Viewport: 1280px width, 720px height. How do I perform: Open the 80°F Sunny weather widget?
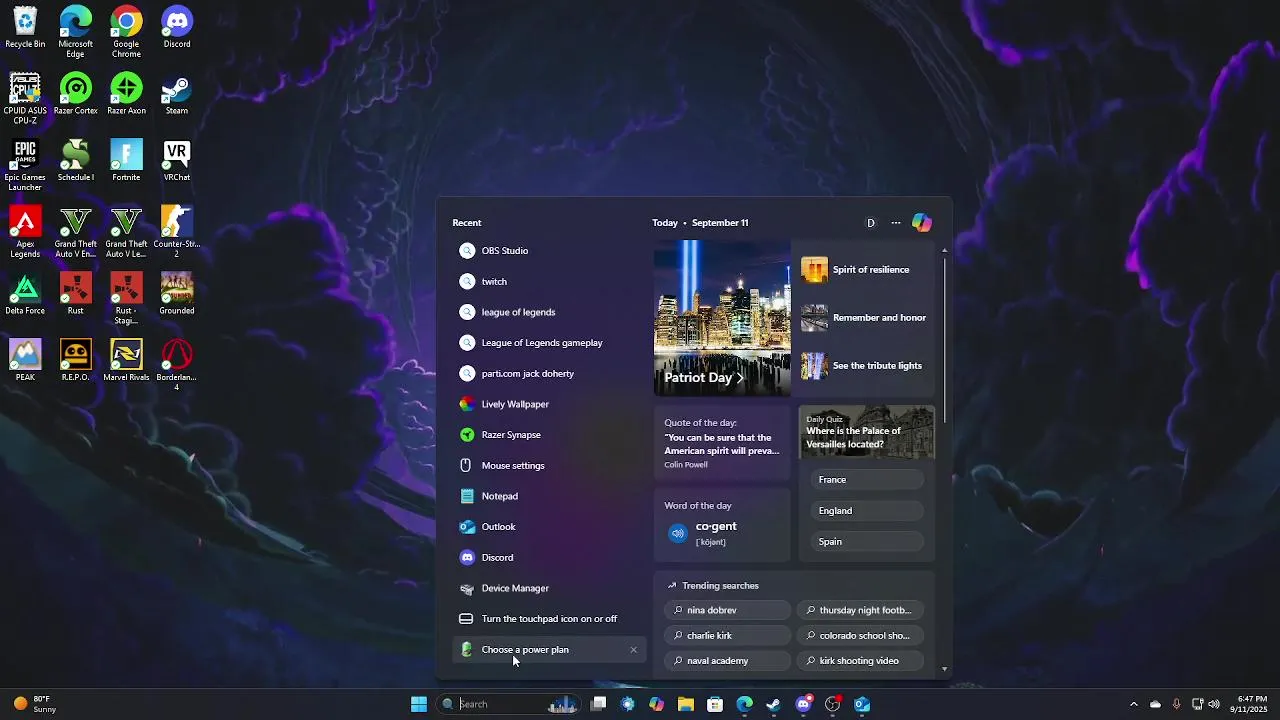33,704
